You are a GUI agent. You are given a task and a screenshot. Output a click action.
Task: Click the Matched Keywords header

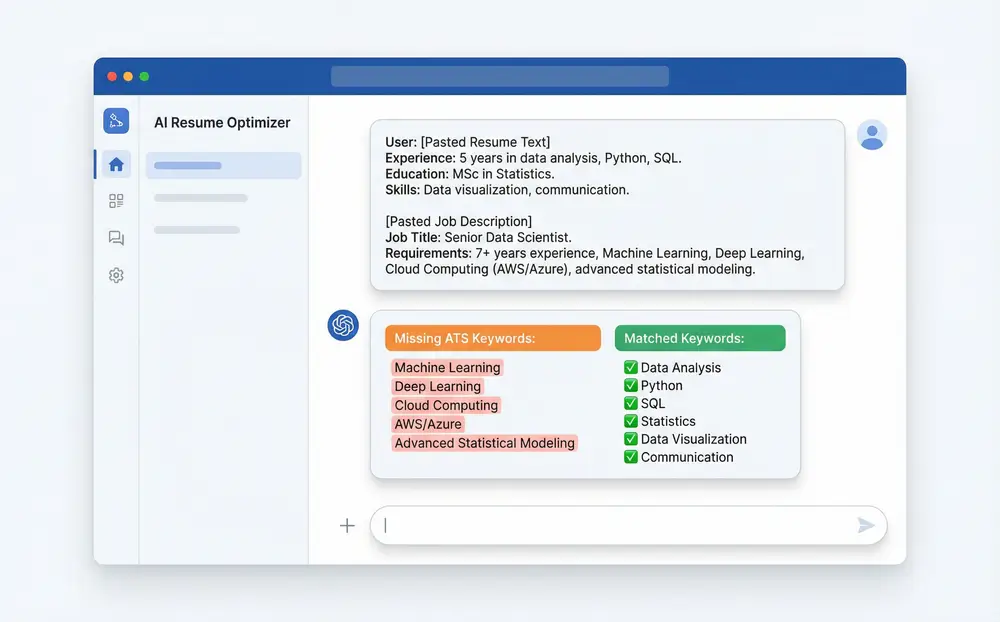(x=700, y=338)
